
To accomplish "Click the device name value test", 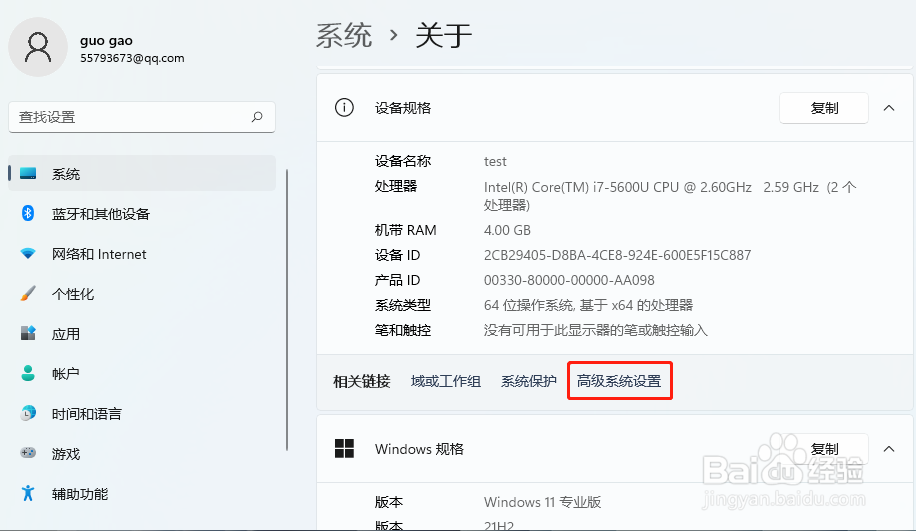I will point(495,161).
